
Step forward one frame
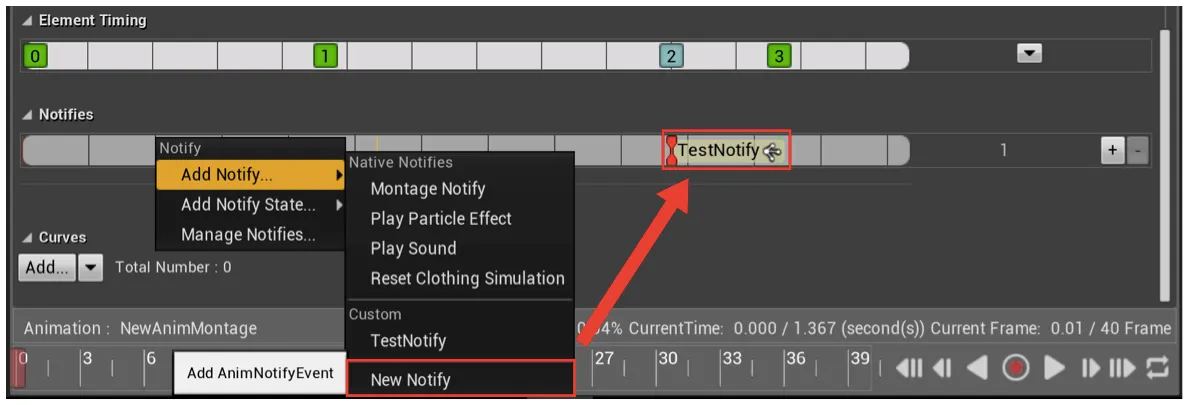[1091, 369]
